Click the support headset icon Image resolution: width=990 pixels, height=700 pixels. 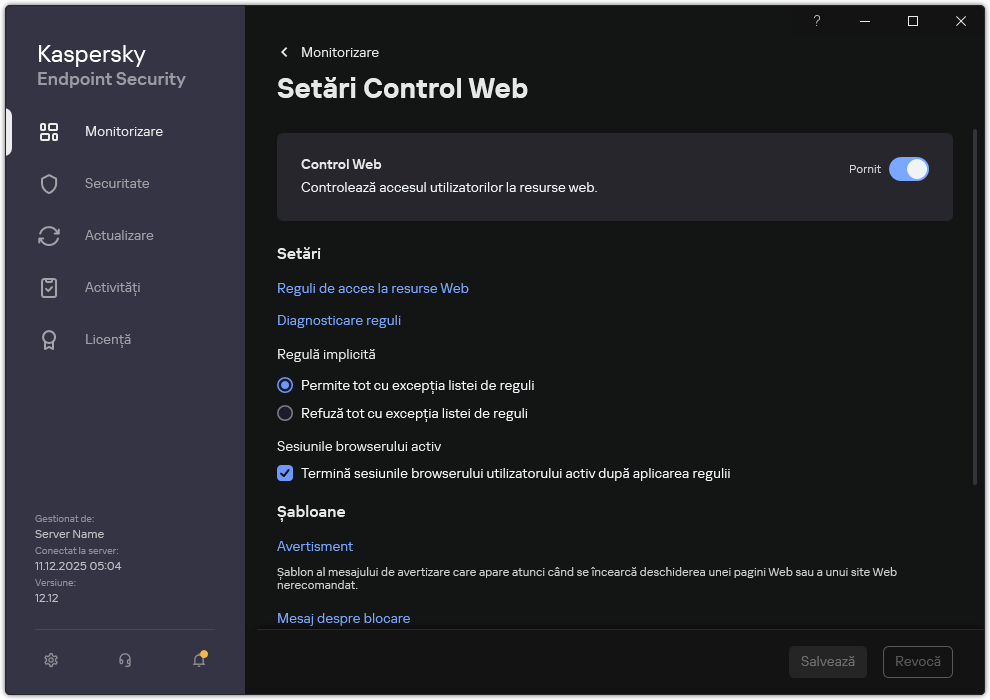coord(124,660)
